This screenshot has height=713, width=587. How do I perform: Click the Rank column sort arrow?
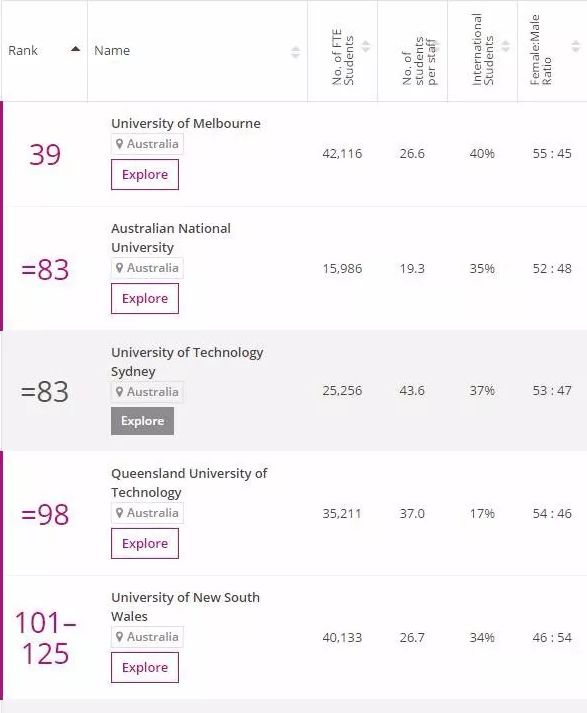click(x=76, y=49)
